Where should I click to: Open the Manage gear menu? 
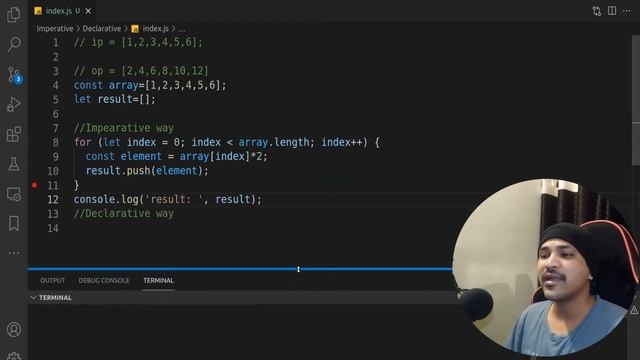[x=14, y=356]
